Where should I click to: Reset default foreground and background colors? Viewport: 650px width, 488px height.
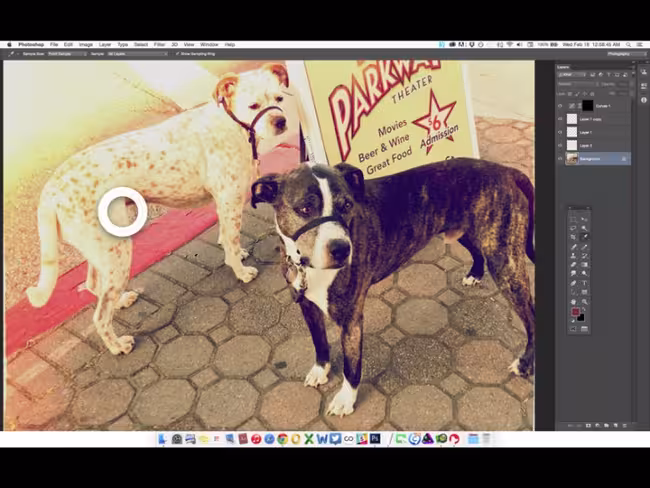click(x=573, y=321)
